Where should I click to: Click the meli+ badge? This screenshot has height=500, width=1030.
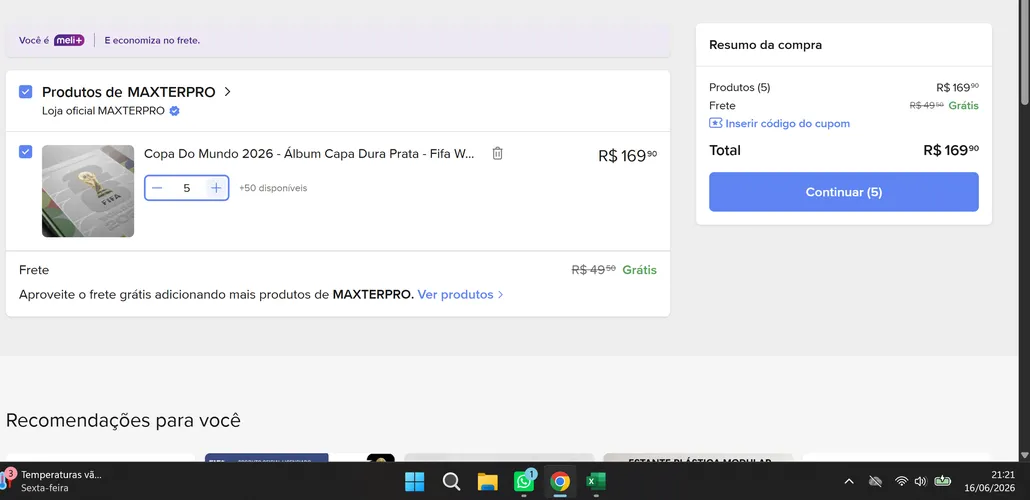[69, 40]
